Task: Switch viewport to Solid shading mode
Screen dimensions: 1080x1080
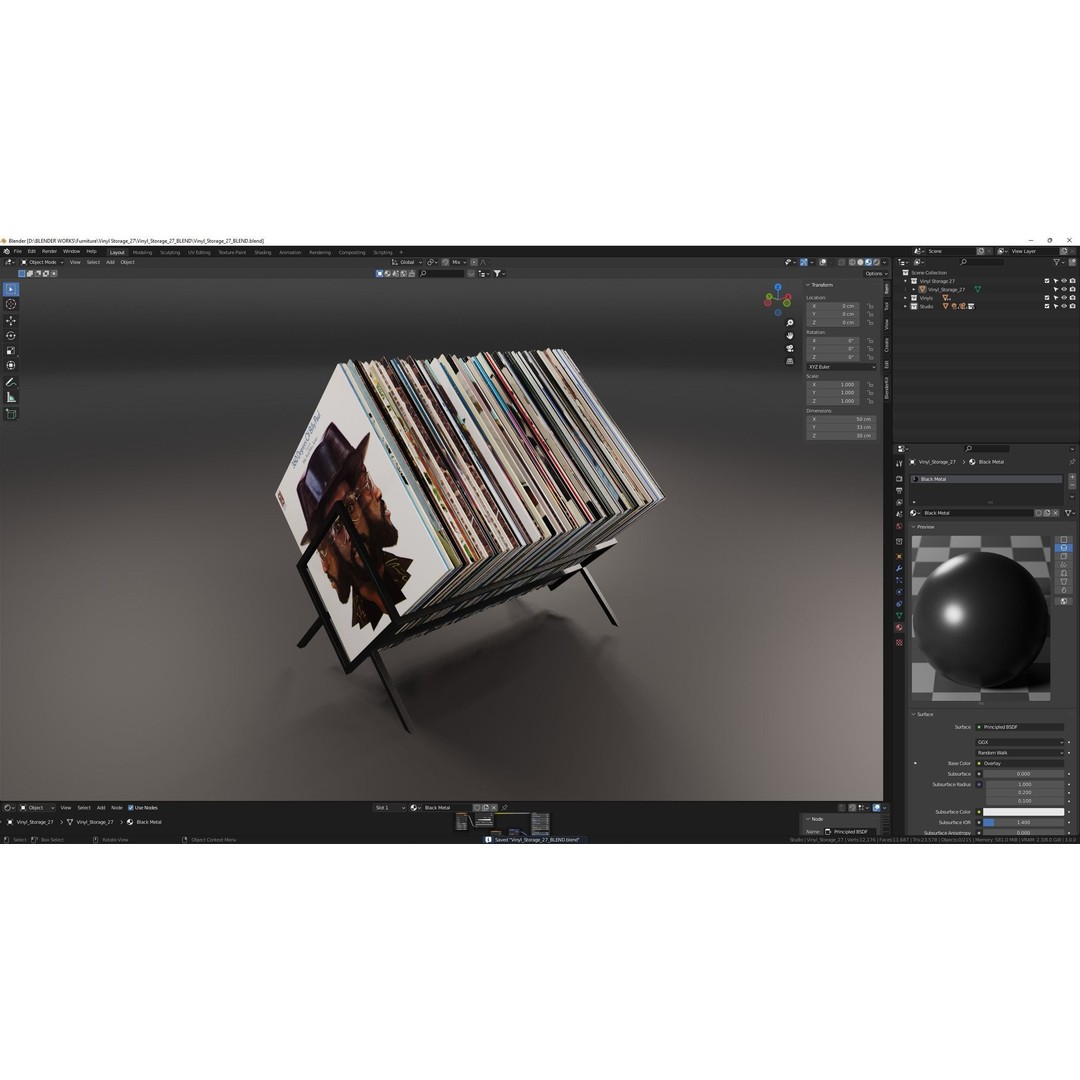Action: pyautogui.click(x=860, y=262)
